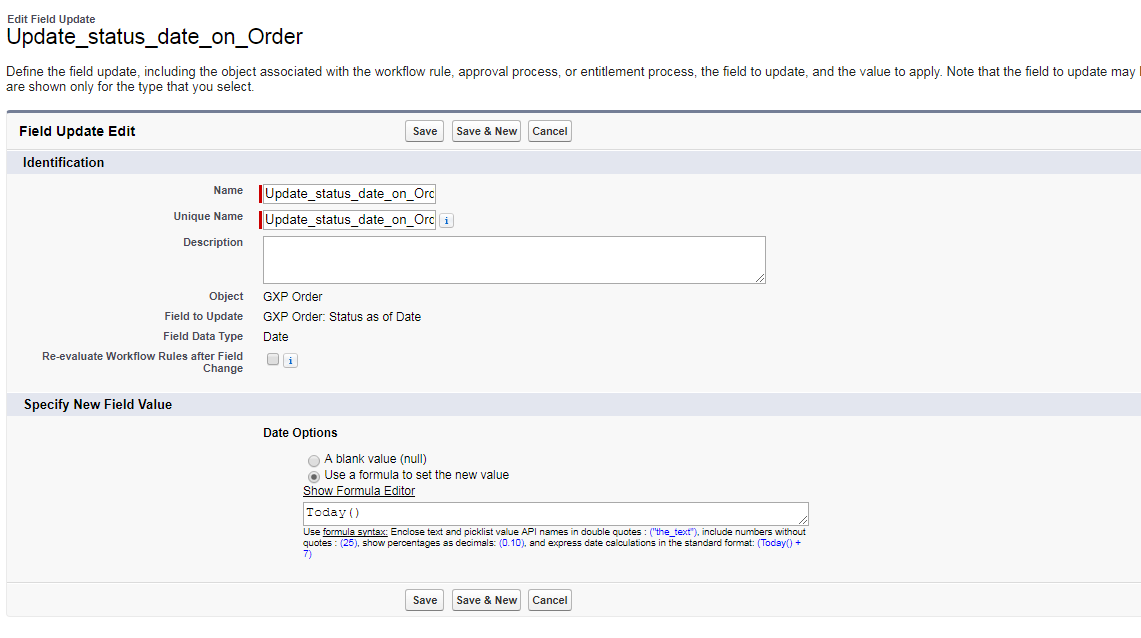Click into the Unique Name input
This screenshot has width=1141, height=638.
pos(349,220)
